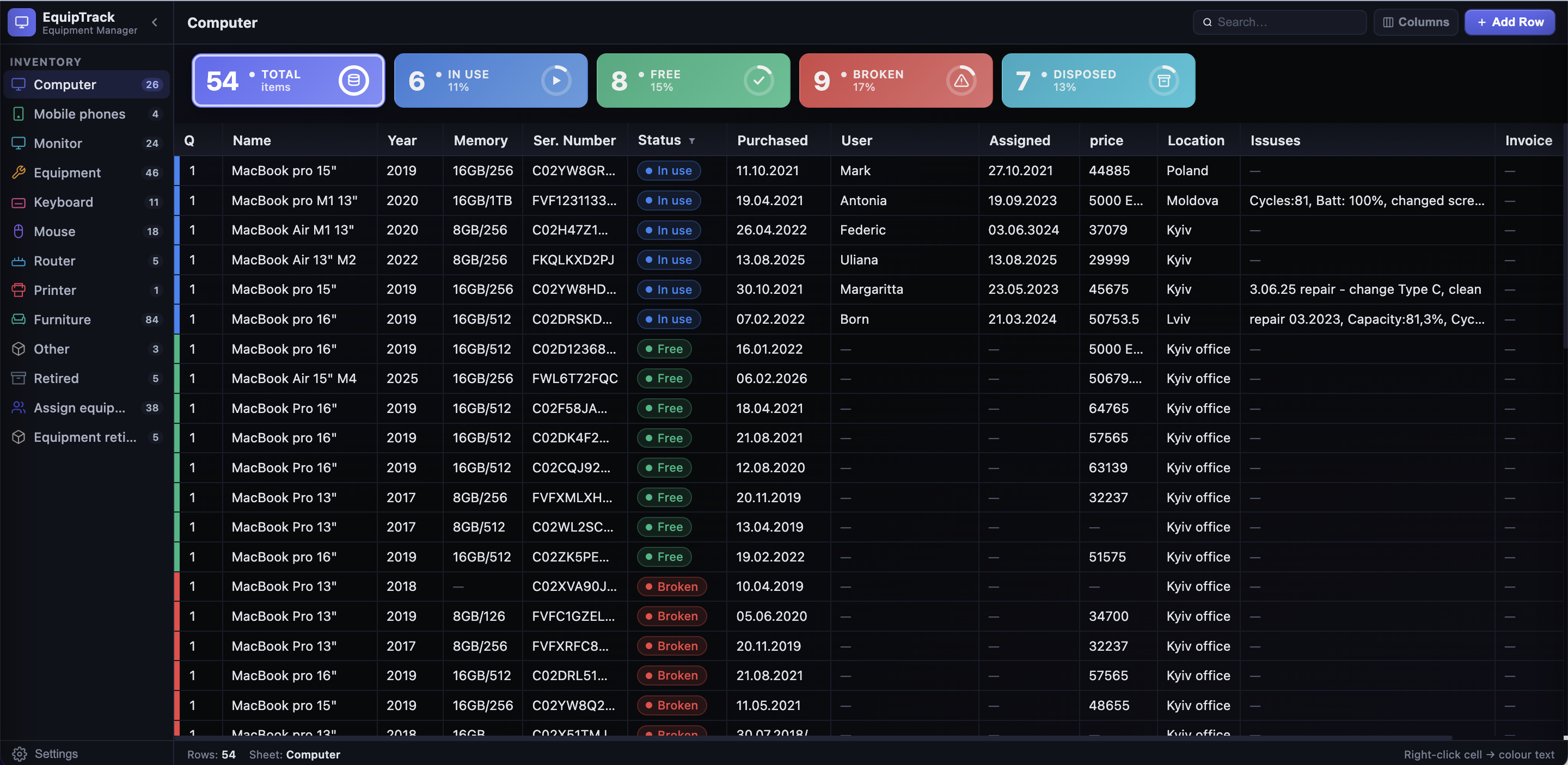Focus the Search input field
Screen dimensions: 1568x765
pyautogui.click(x=1279, y=22)
